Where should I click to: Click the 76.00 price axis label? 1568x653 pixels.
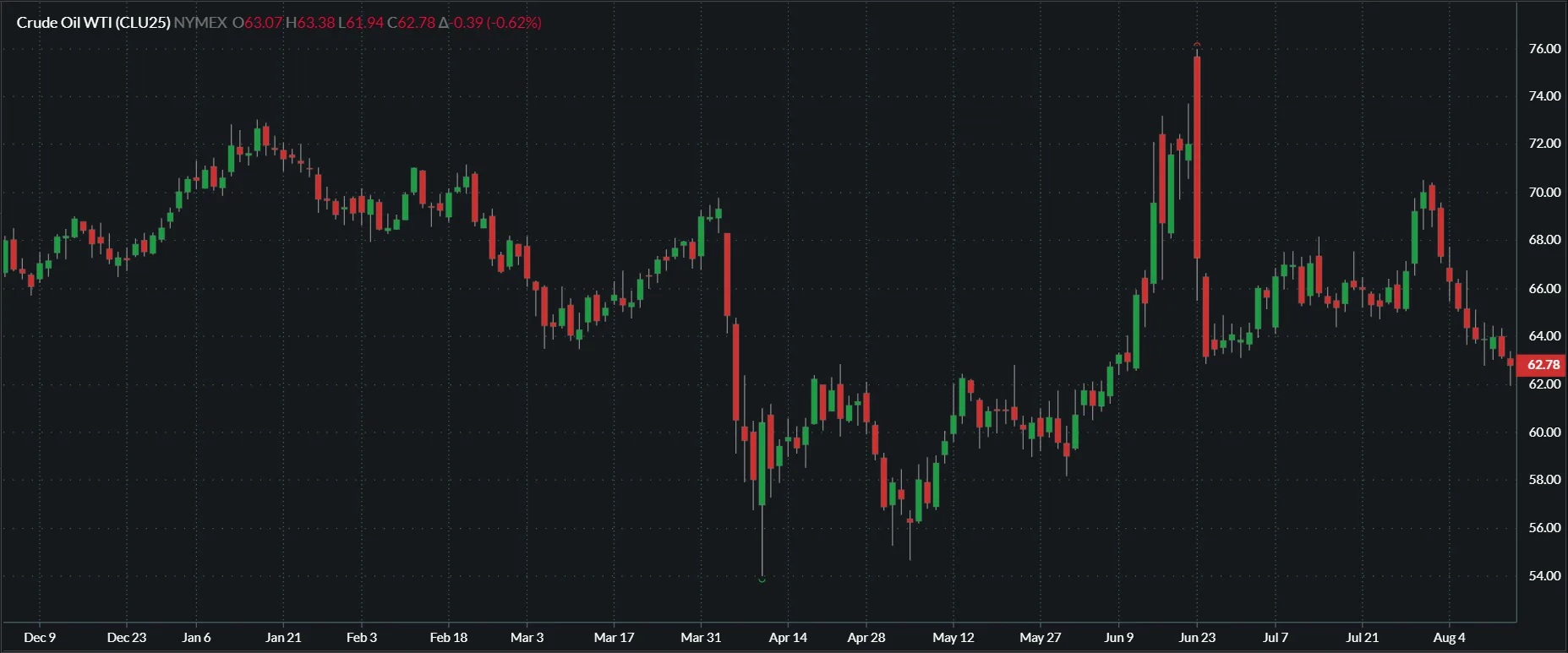point(1544,49)
